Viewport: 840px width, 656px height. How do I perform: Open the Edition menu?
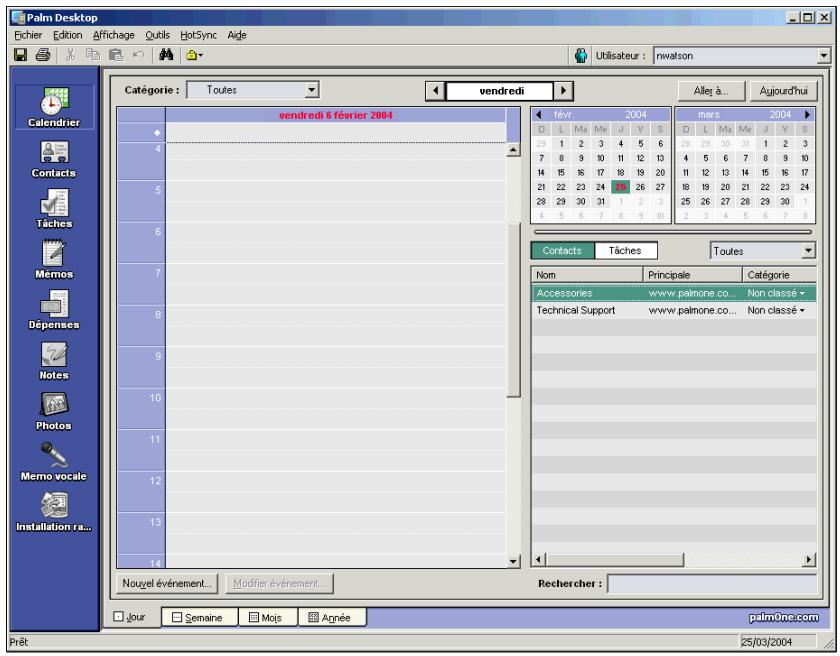pyautogui.click(x=68, y=35)
